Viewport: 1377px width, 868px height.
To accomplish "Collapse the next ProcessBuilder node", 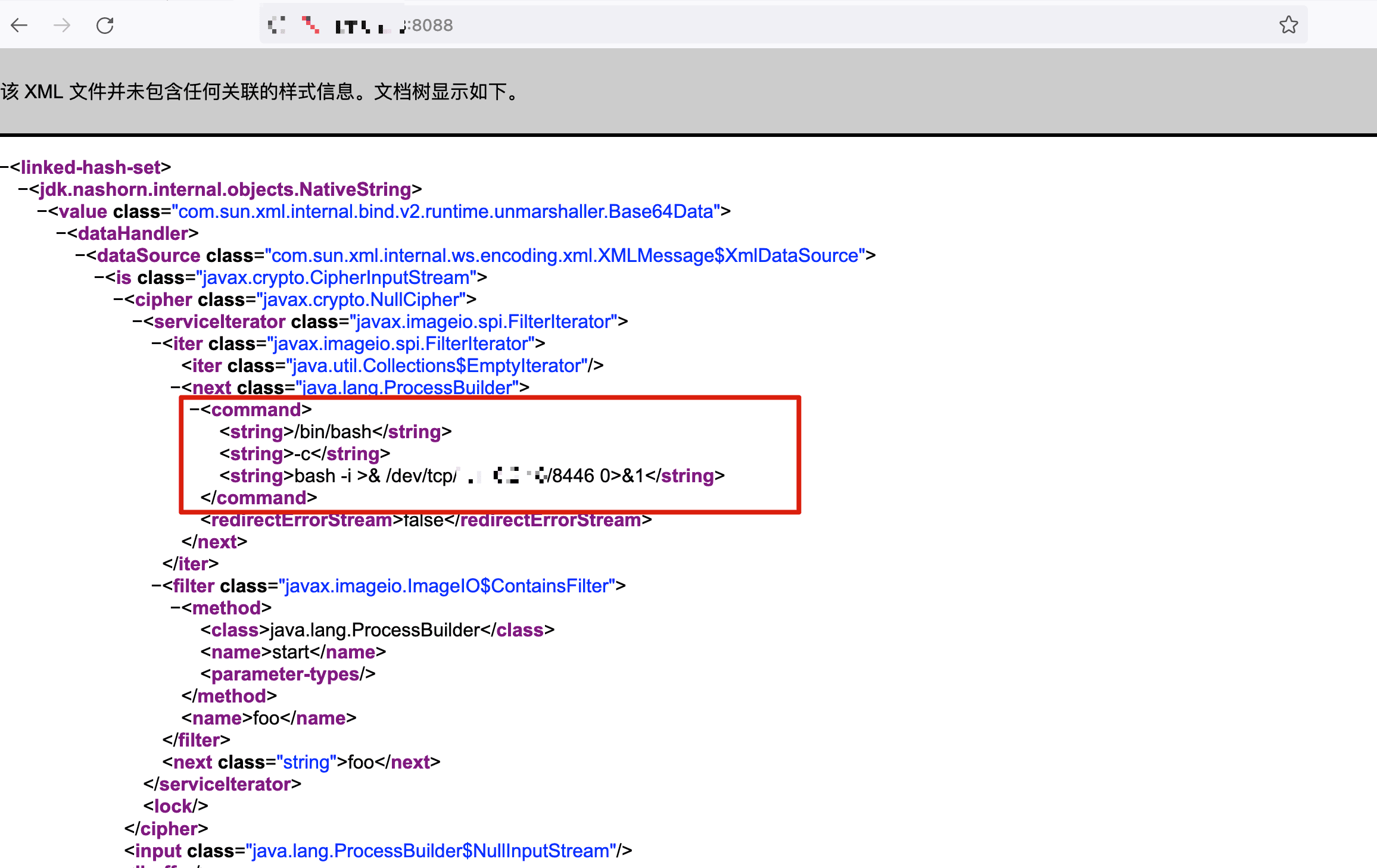I will pos(176,388).
